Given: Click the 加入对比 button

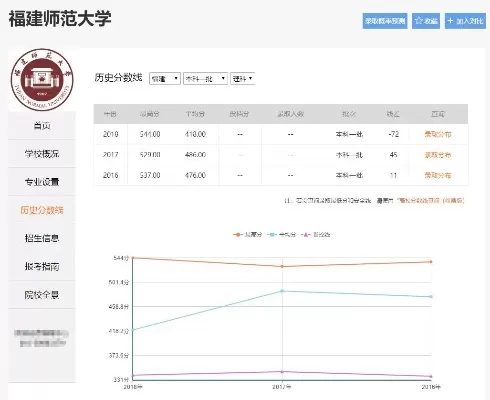Looking at the screenshot, I should click(465, 21).
